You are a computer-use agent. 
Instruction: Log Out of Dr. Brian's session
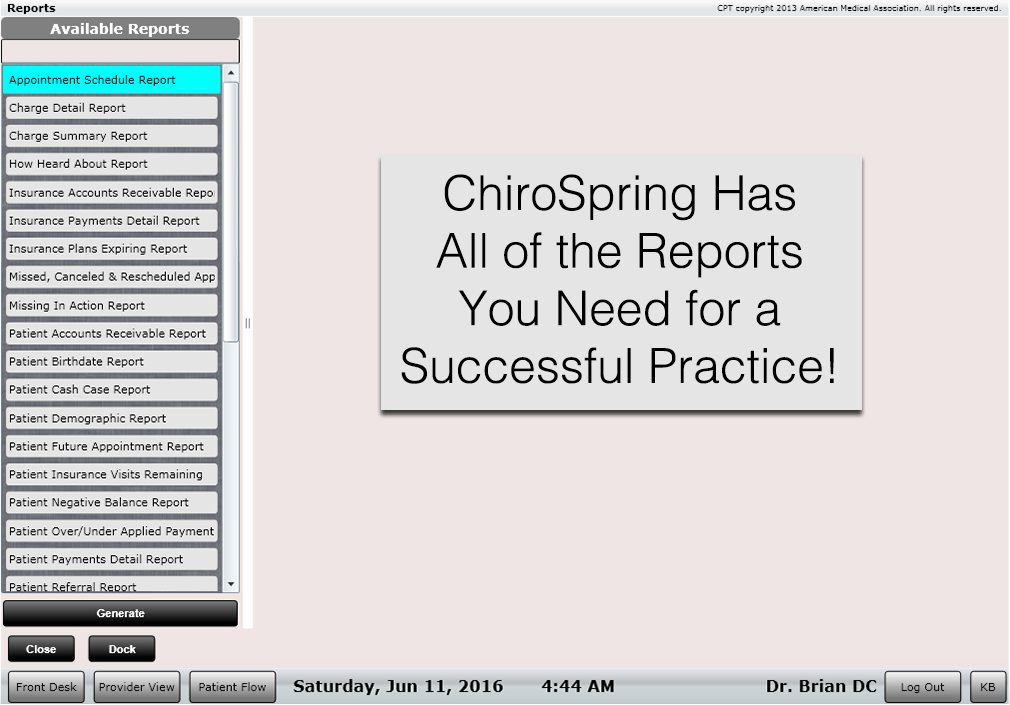922,687
